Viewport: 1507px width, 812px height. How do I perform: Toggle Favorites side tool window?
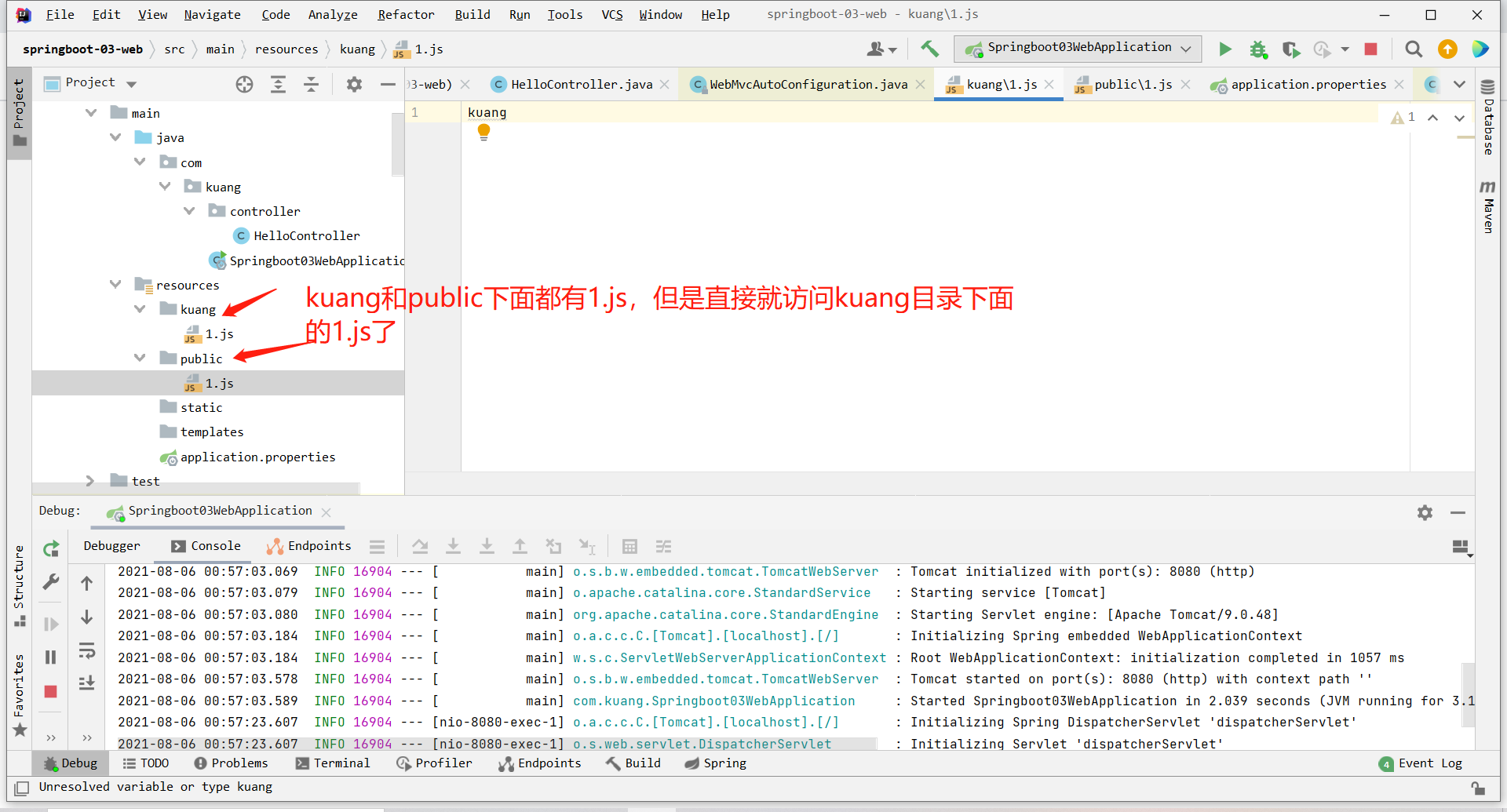click(x=20, y=696)
